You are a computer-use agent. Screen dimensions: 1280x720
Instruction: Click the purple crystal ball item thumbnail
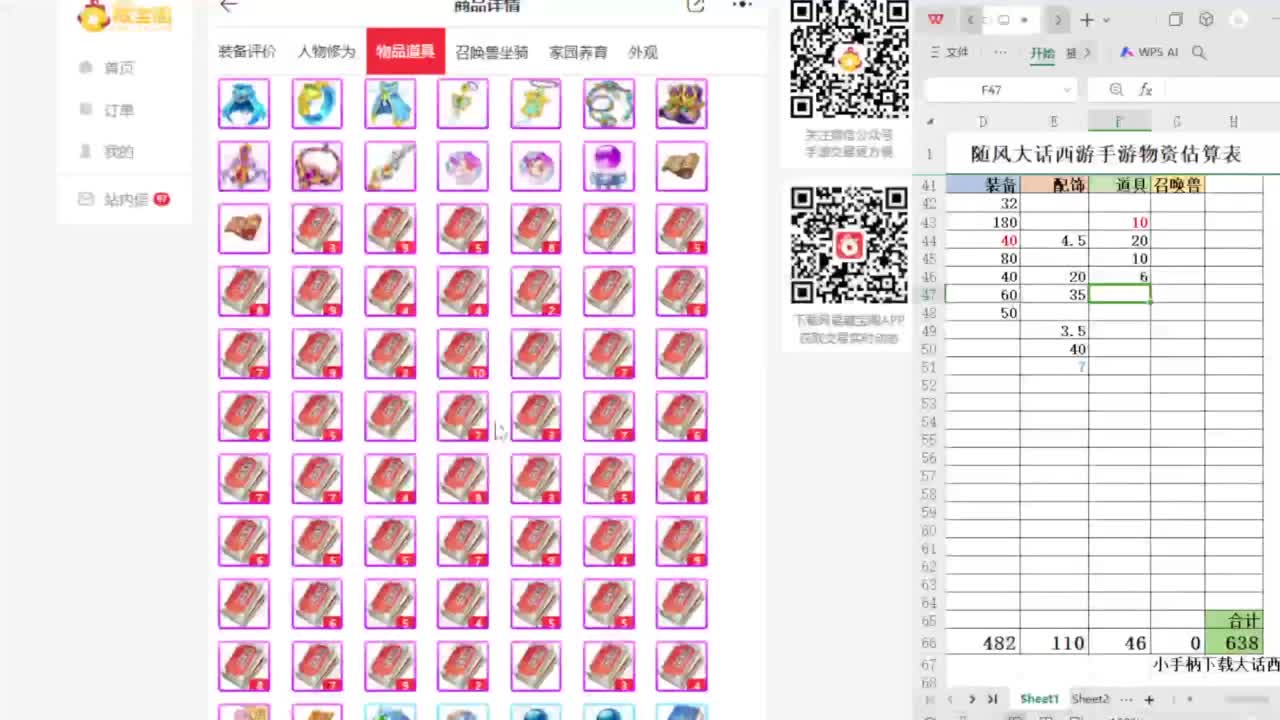pos(608,166)
